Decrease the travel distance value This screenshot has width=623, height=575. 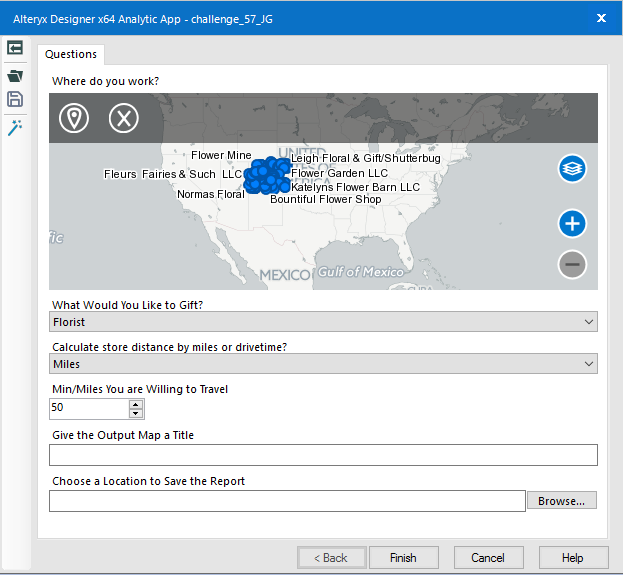pyautogui.click(x=137, y=413)
